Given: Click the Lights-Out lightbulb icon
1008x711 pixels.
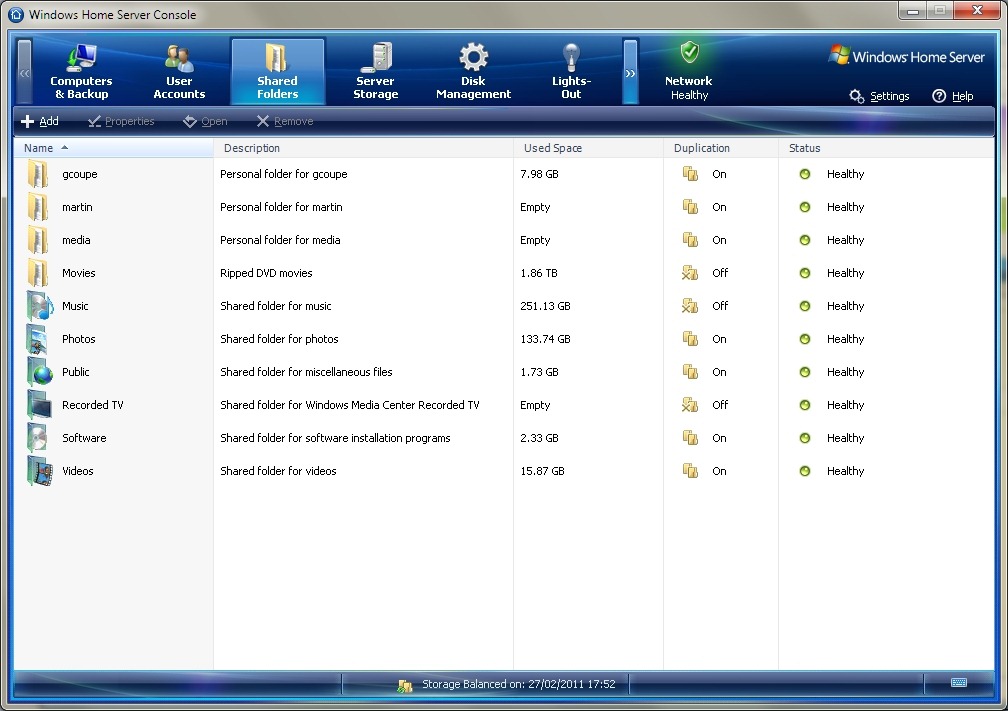Looking at the screenshot, I should pos(571,57).
